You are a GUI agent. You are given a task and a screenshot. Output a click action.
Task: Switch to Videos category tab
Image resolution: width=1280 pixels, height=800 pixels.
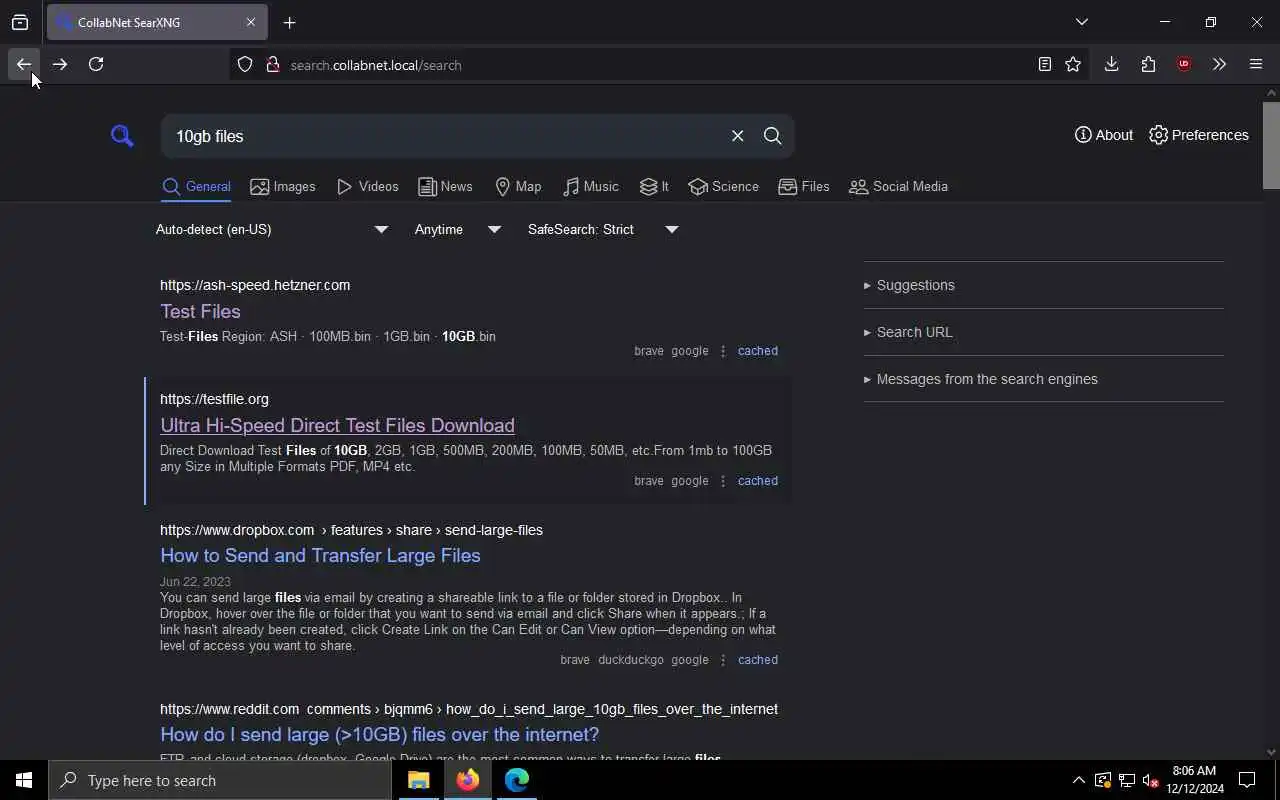(x=368, y=187)
